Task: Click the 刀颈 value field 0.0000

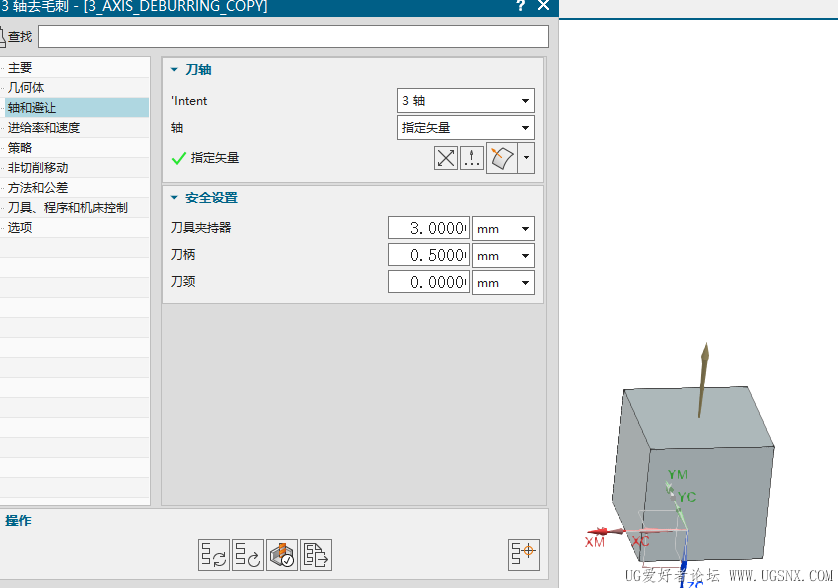Action: (x=429, y=282)
